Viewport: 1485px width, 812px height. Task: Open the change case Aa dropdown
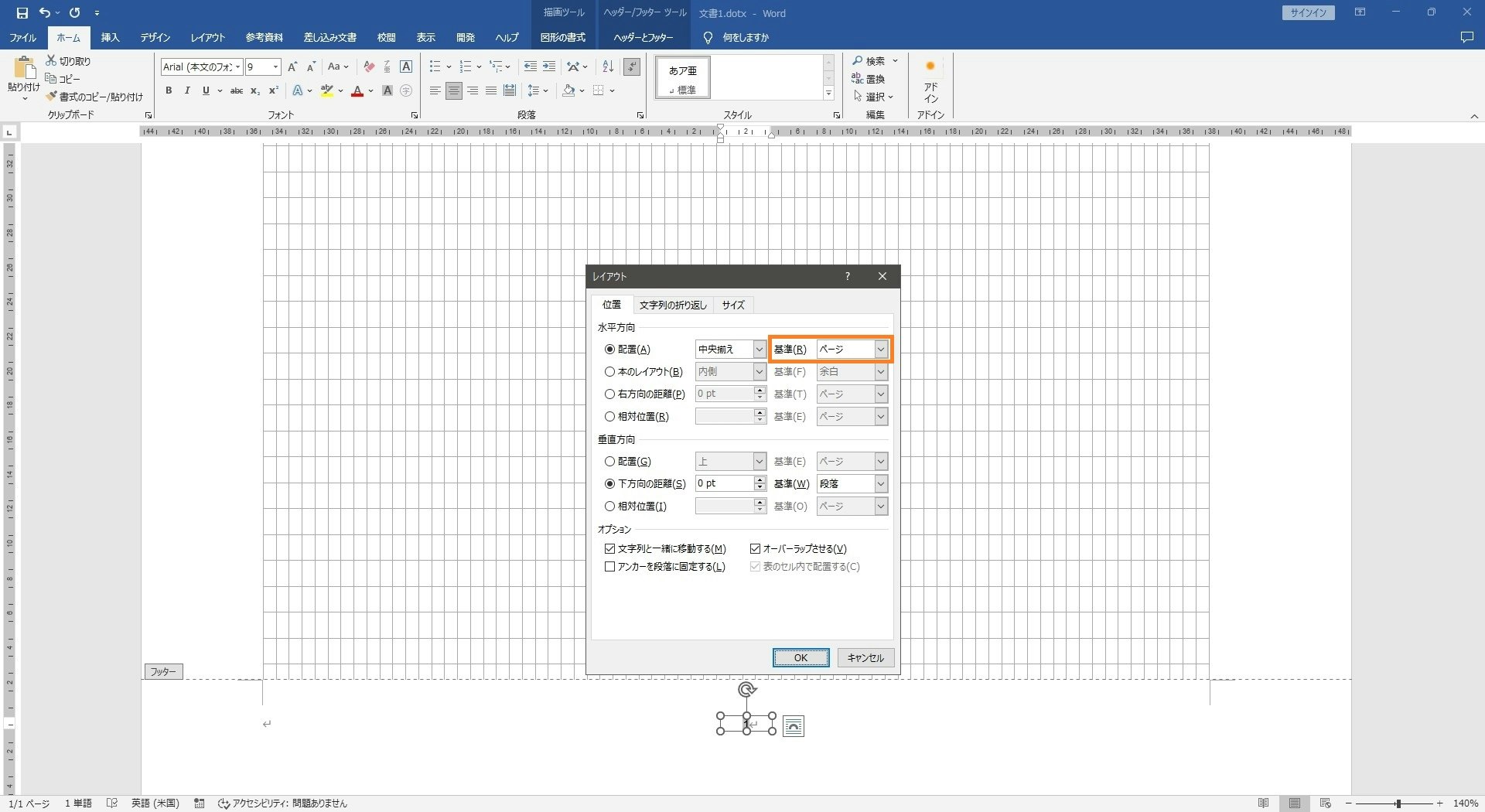click(338, 67)
